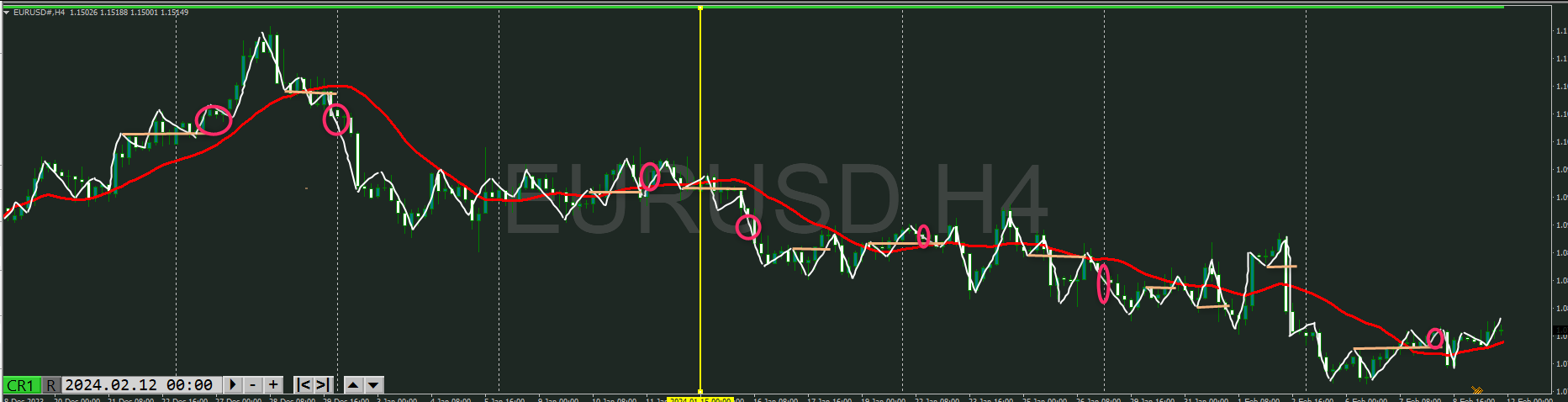1568x402 pixels.
Task: Click the minus button beside play
Action: pos(253,385)
